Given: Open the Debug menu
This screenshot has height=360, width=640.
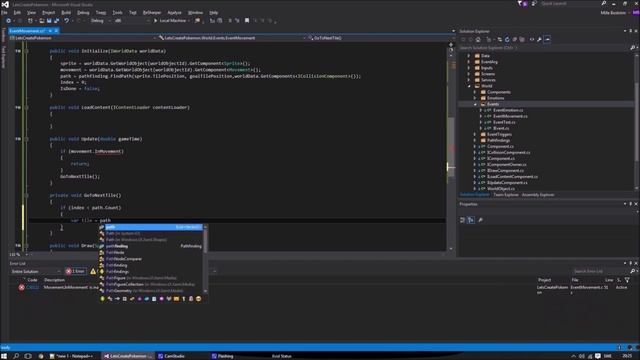Looking at the screenshot, I should tap(83, 13).
